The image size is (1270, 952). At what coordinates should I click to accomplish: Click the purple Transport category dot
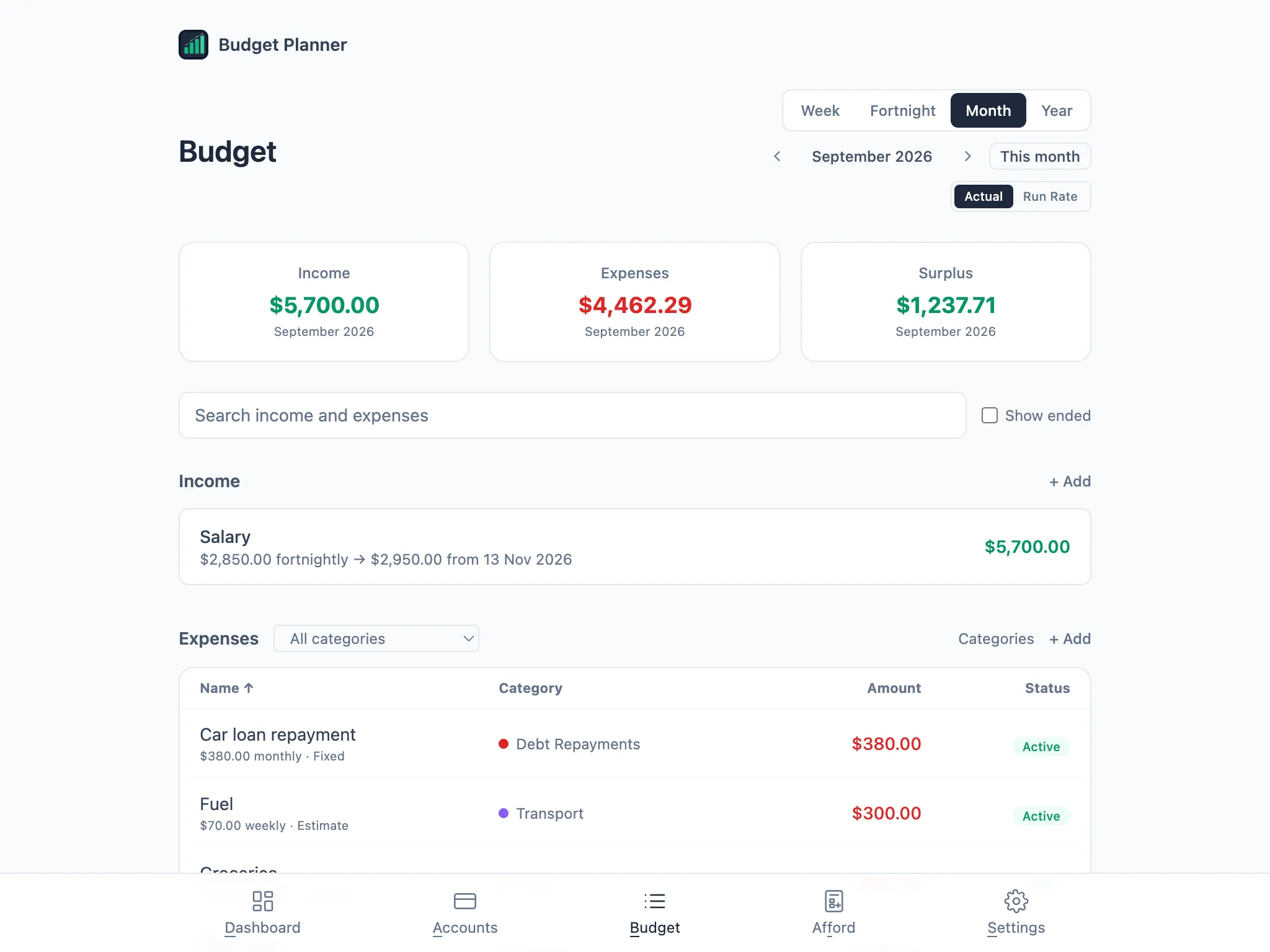click(504, 813)
